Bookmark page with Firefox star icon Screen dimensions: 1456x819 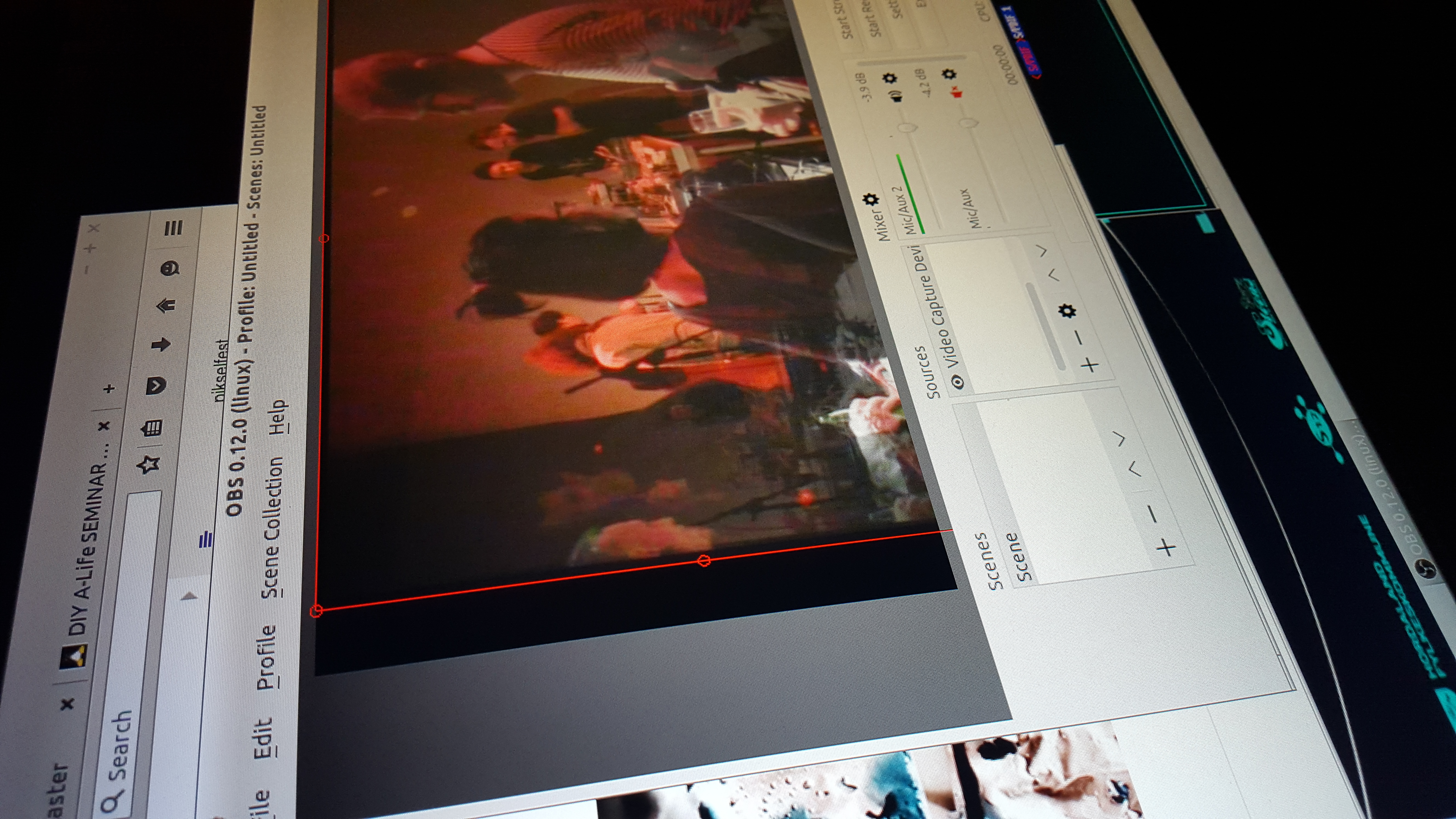tap(149, 465)
